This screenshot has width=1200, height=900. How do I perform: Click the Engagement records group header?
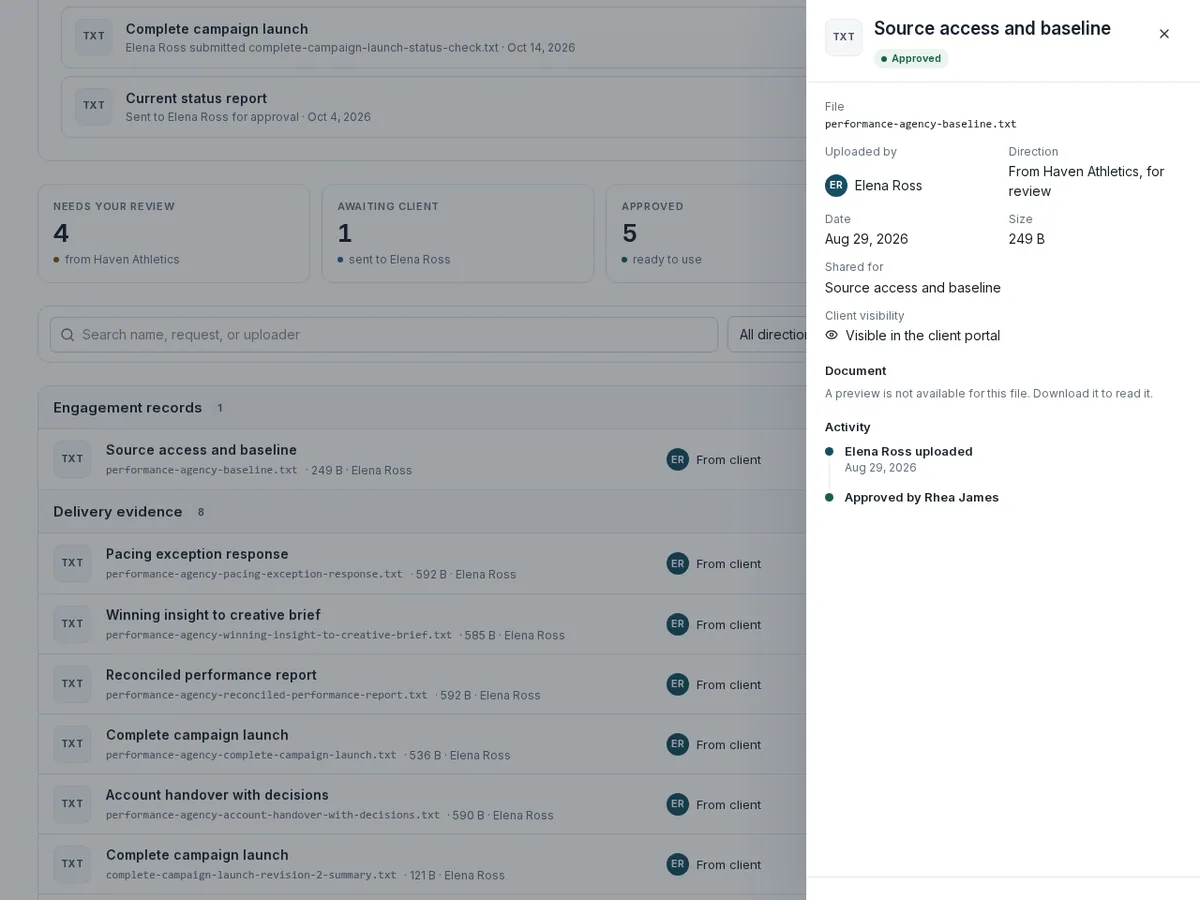pyautogui.click(x=422, y=408)
